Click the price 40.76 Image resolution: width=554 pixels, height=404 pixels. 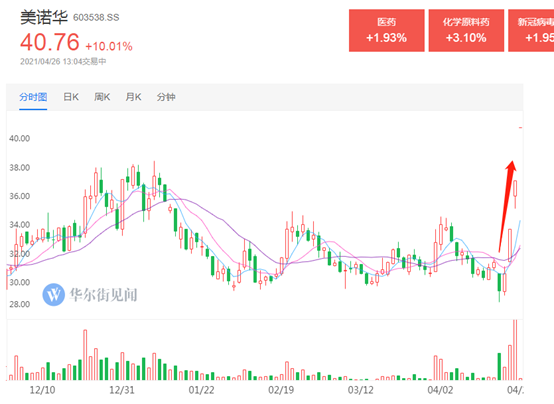(50, 42)
